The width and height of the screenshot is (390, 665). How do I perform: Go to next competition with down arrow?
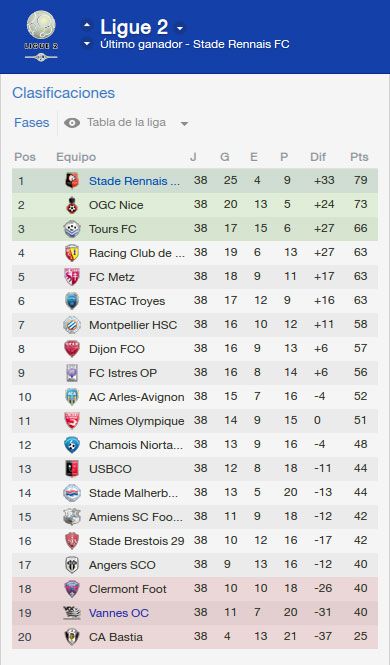pyautogui.click(x=87, y=43)
